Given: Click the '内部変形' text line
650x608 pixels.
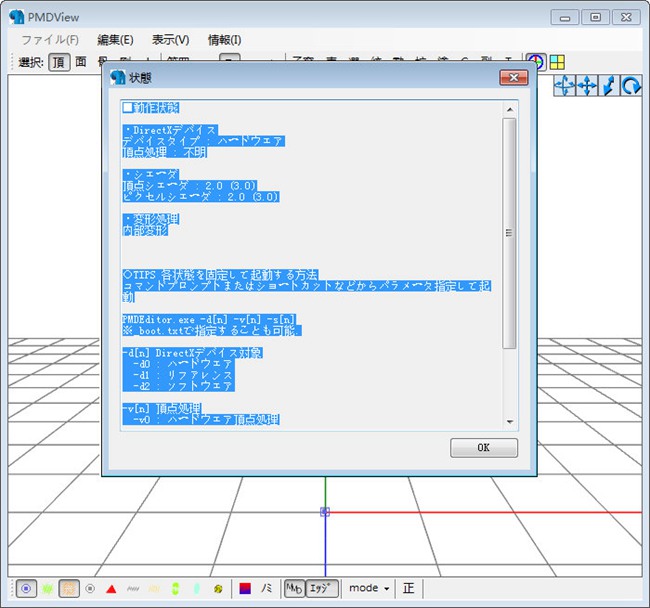Looking at the screenshot, I should [145, 230].
